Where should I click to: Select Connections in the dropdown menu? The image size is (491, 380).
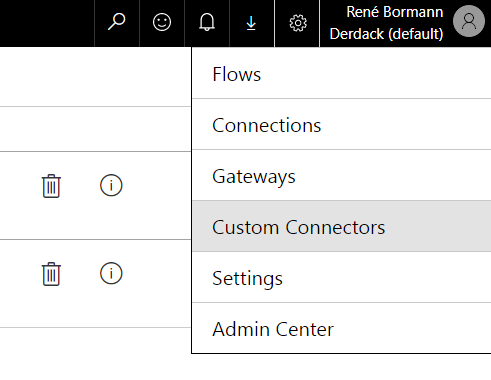(341, 124)
